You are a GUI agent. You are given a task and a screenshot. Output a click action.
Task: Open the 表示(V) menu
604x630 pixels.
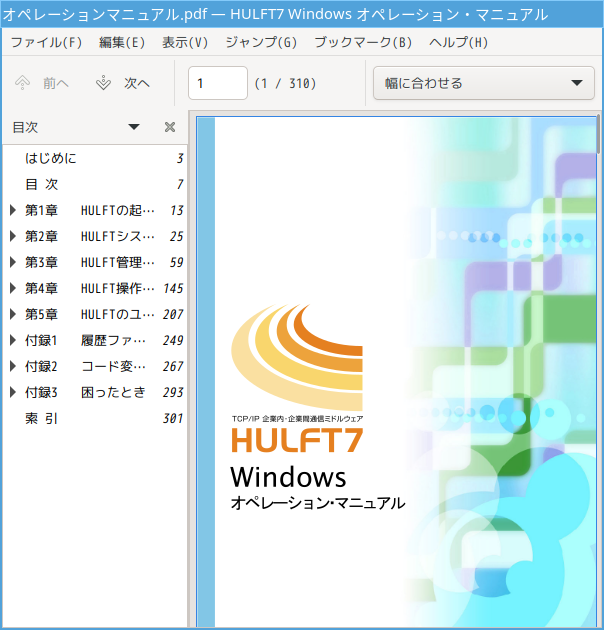pyautogui.click(x=185, y=42)
